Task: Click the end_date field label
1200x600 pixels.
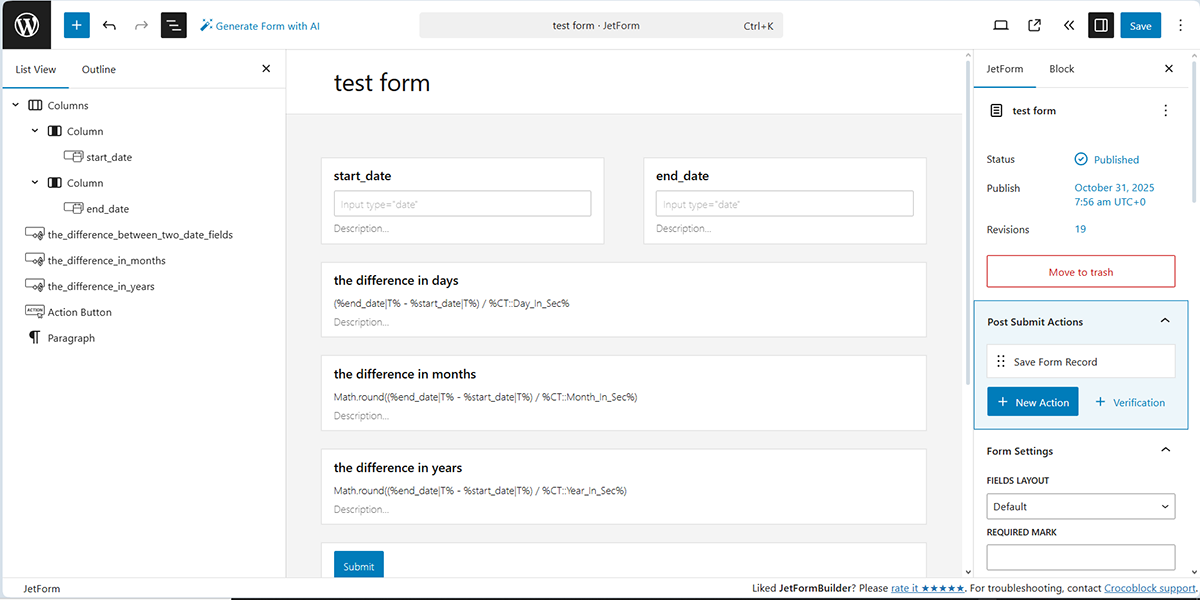Action: coord(682,176)
